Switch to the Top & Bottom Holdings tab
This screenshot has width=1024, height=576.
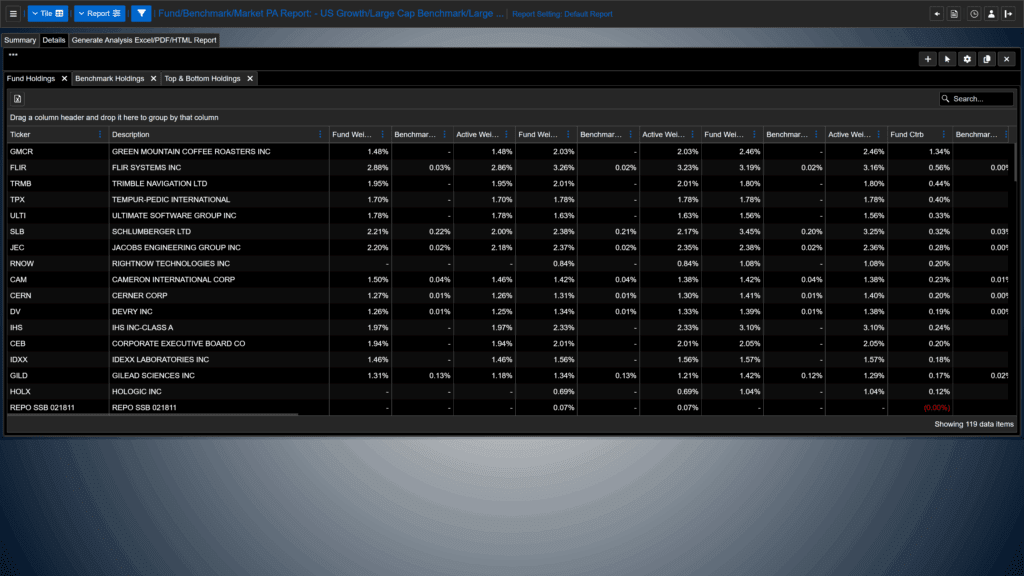click(202, 78)
